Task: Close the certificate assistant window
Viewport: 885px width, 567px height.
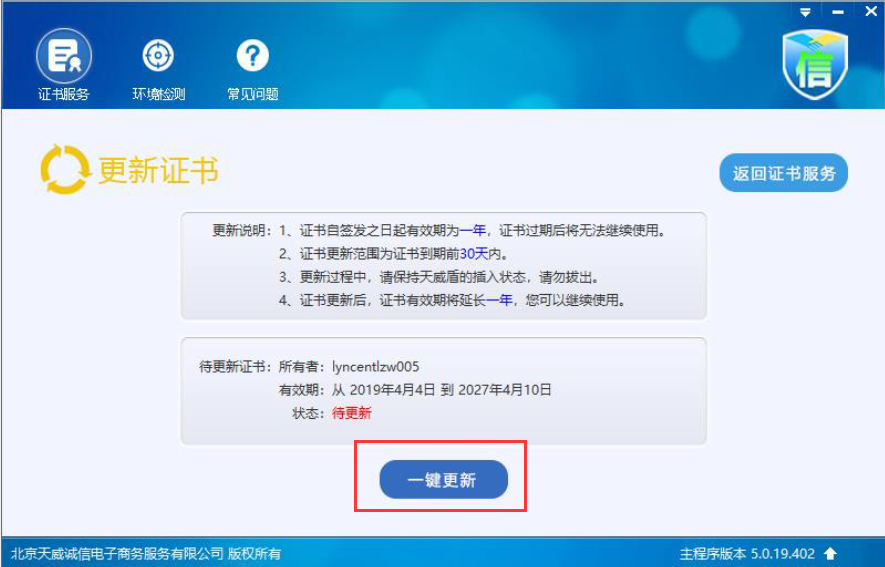Action: pos(871,11)
